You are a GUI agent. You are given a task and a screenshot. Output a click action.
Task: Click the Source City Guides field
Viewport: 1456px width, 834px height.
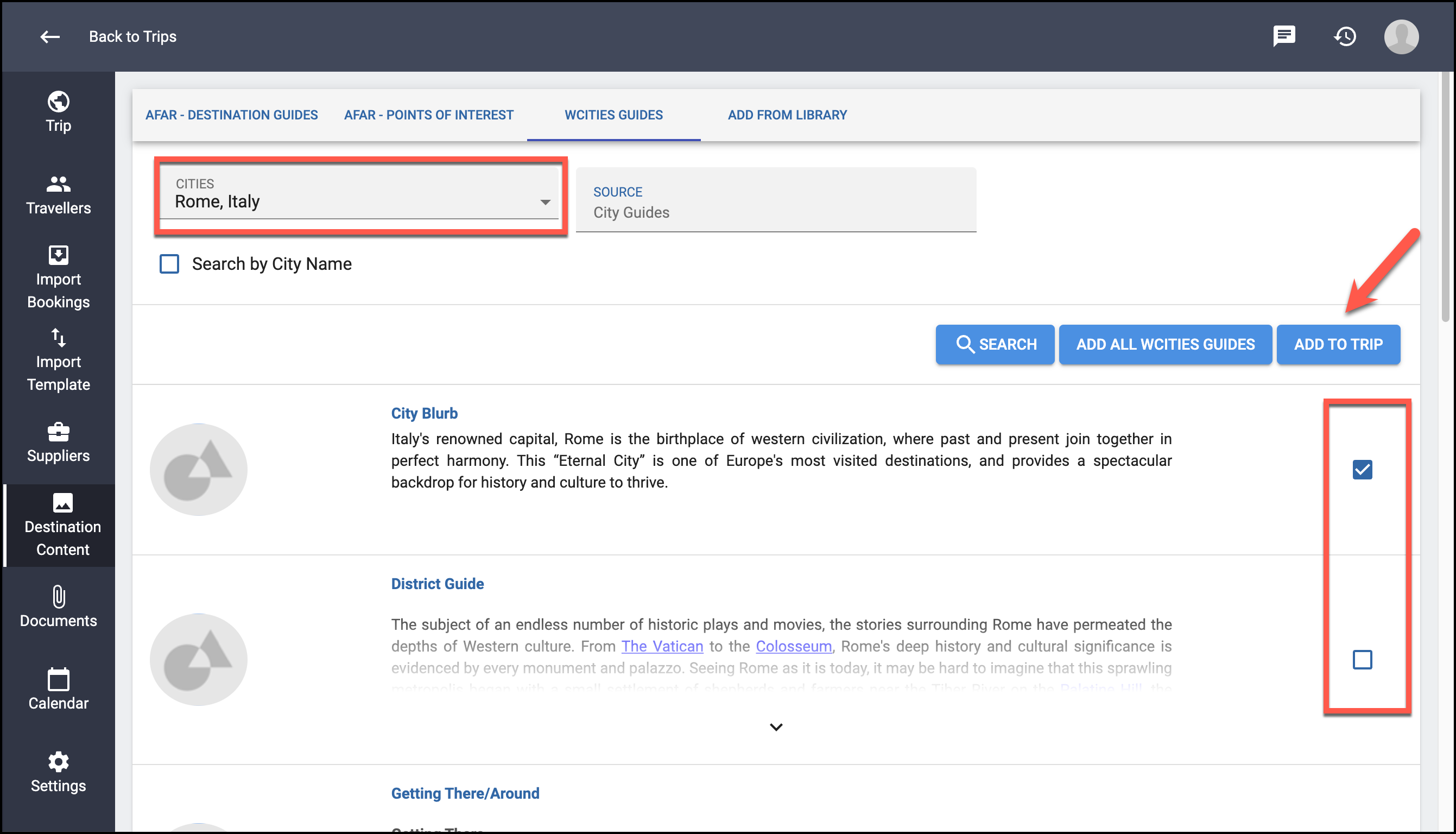point(776,200)
